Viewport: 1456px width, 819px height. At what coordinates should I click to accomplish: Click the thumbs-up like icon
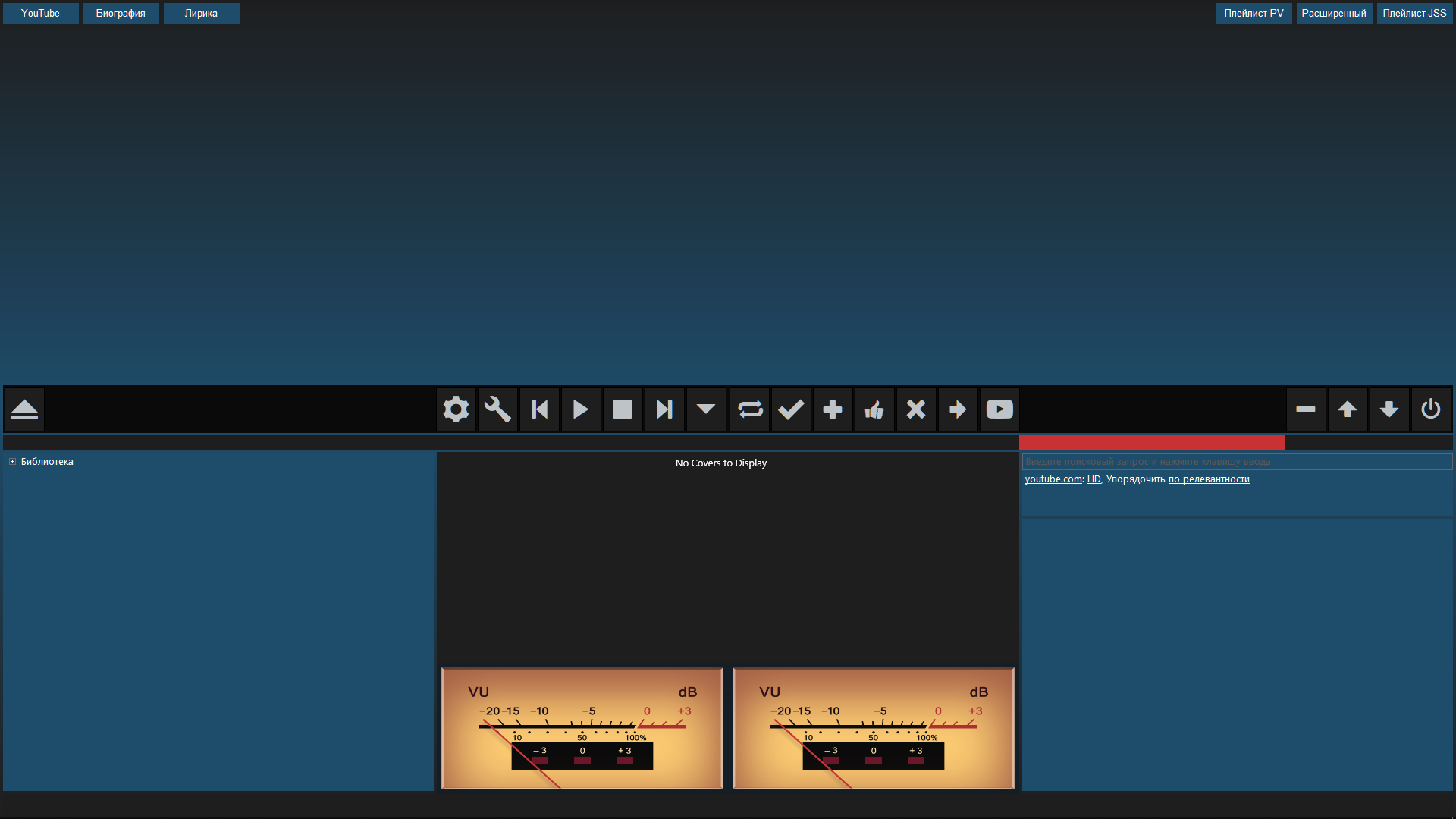coord(874,409)
